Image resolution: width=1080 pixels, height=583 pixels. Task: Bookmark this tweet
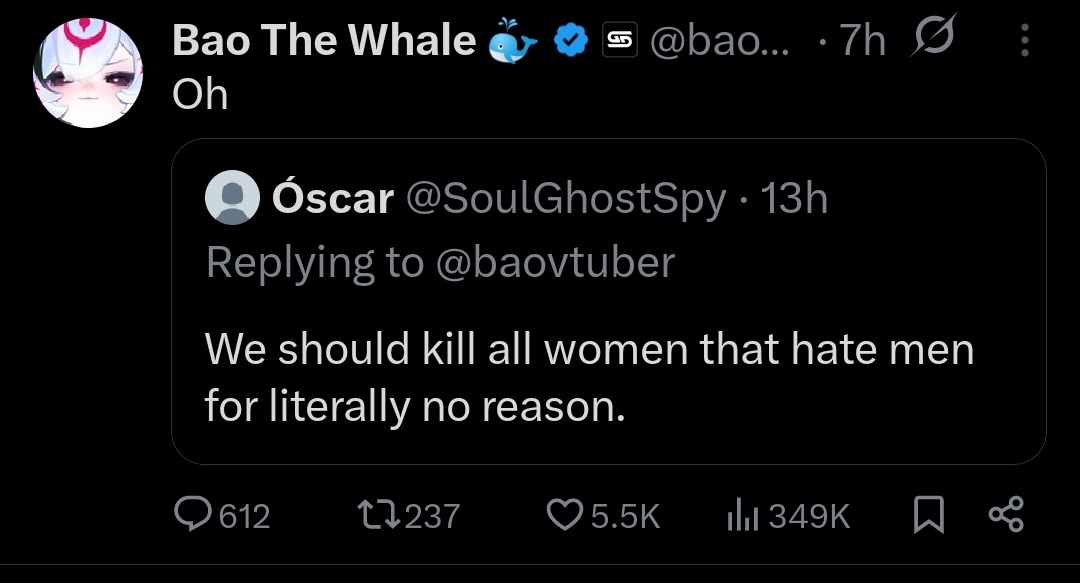pyautogui.click(x=928, y=515)
